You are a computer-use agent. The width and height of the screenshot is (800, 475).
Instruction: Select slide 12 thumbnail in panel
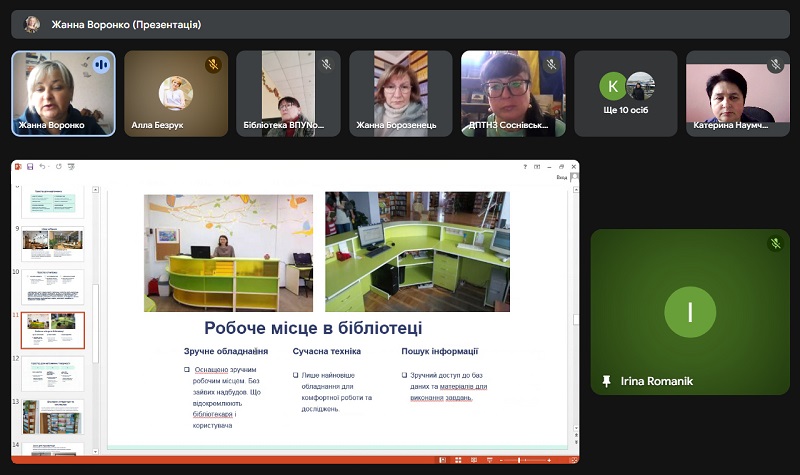tap(53, 373)
